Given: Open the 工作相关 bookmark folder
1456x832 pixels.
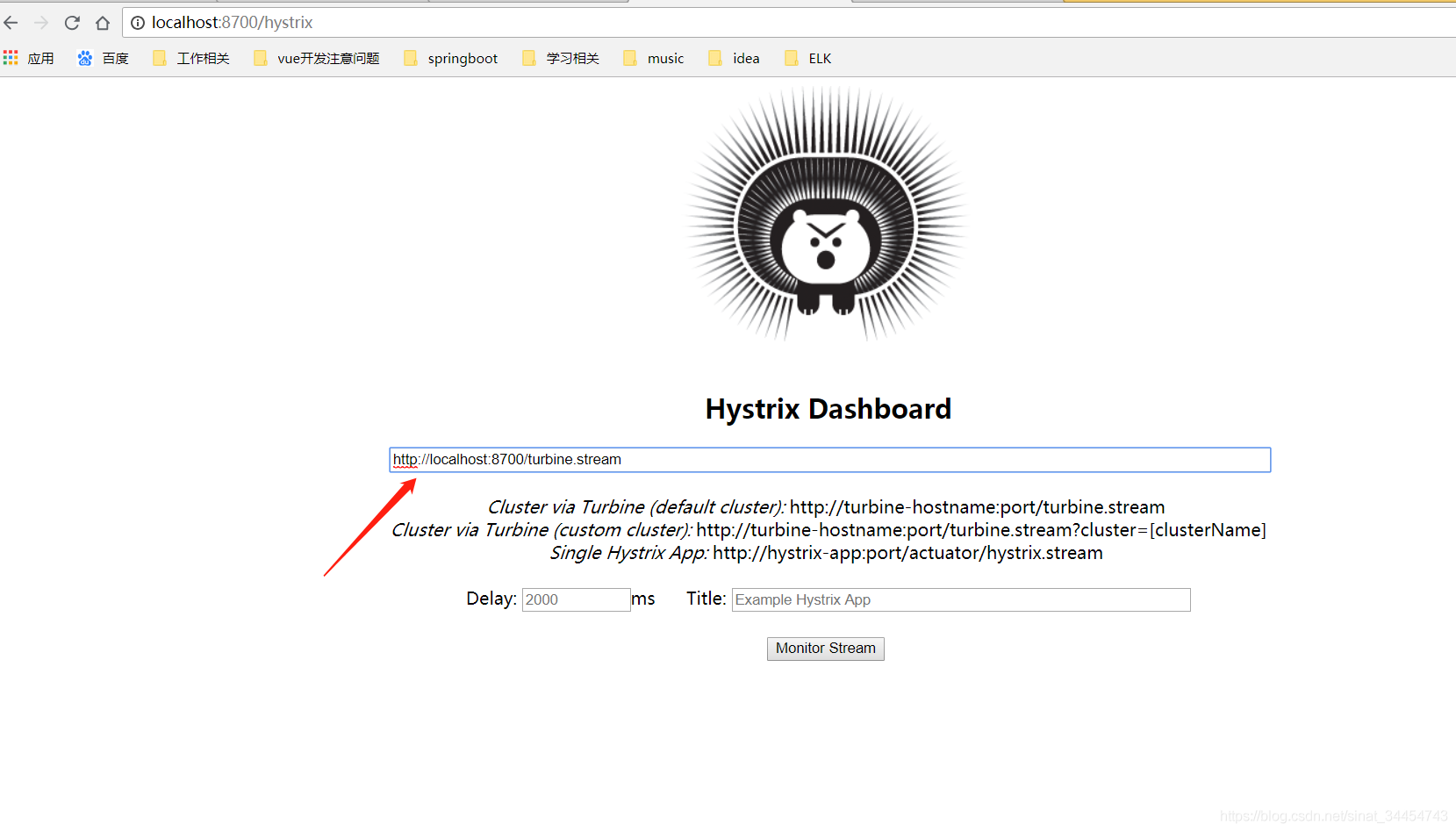Looking at the screenshot, I should [191, 58].
